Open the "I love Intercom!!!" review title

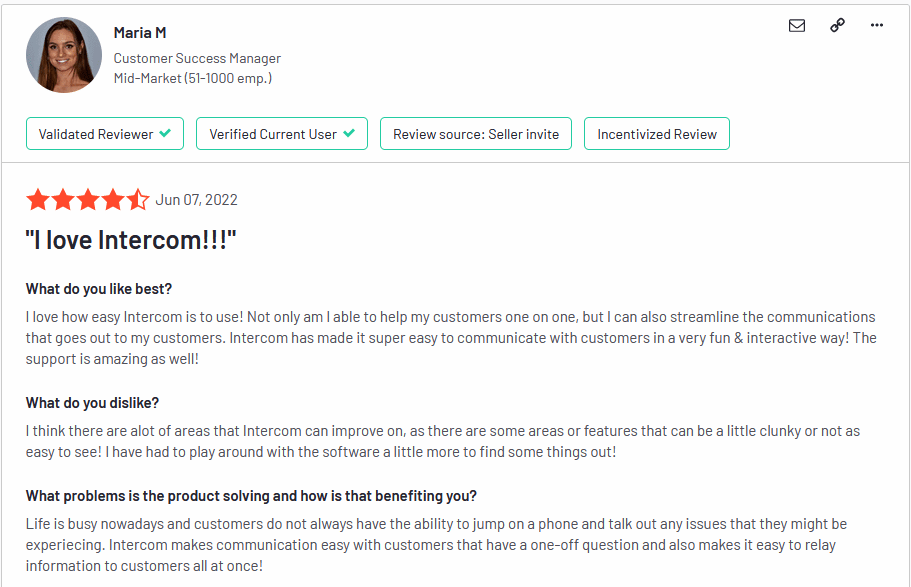pyautogui.click(x=131, y=240)
